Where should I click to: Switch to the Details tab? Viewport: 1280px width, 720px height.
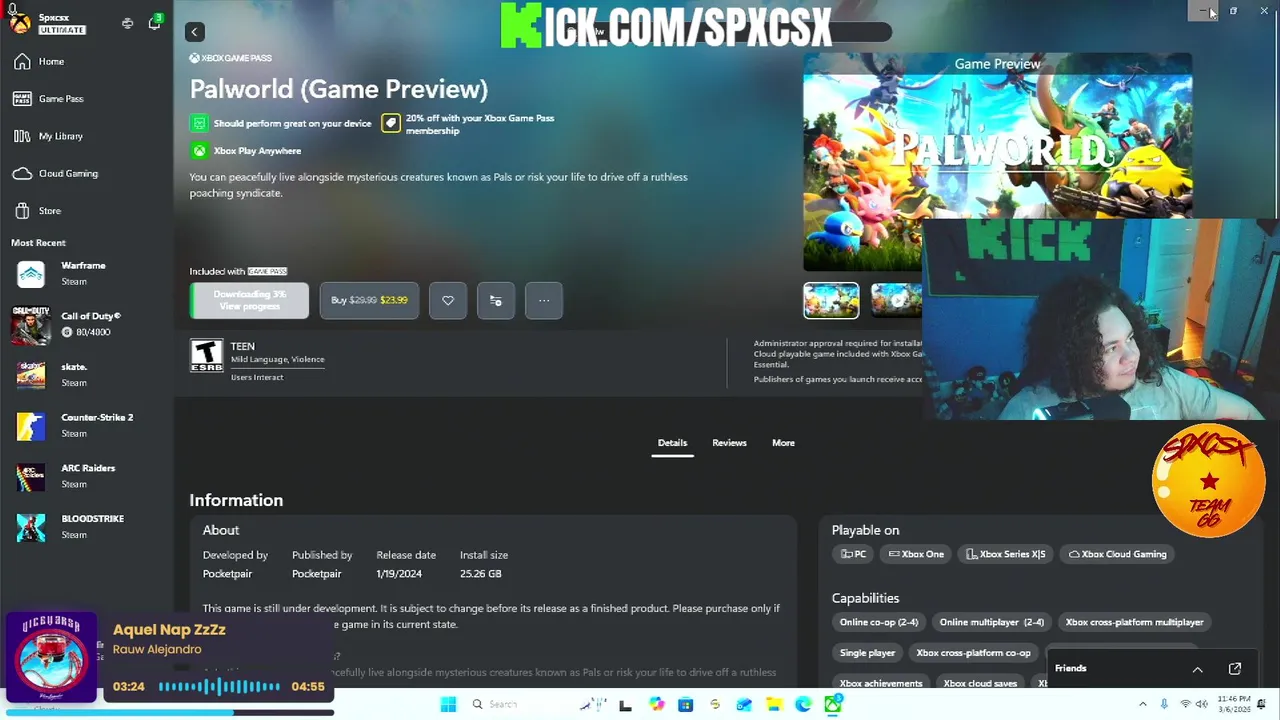(672, 443)
